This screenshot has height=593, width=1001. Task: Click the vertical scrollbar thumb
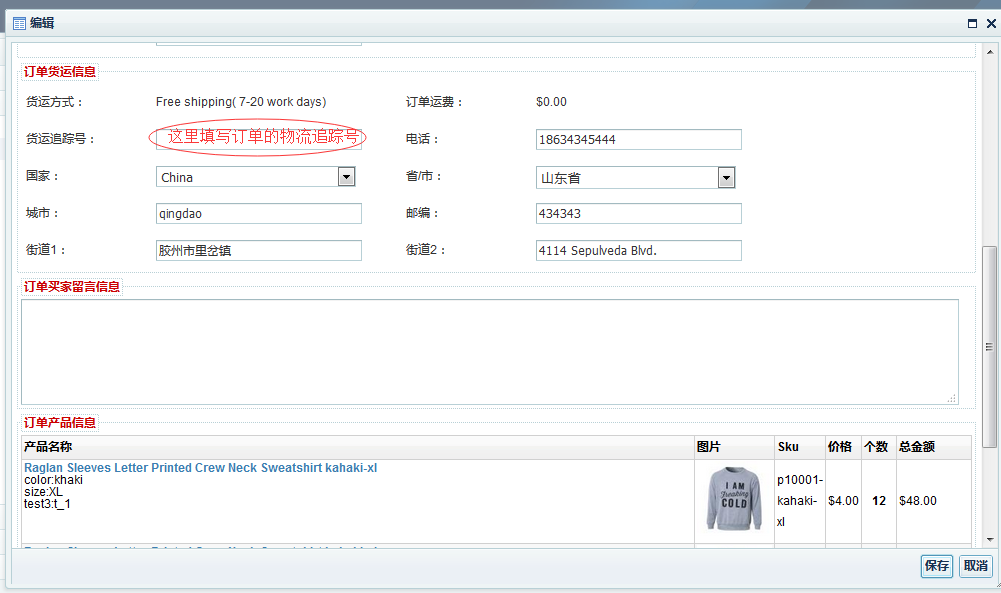[990, 347]
